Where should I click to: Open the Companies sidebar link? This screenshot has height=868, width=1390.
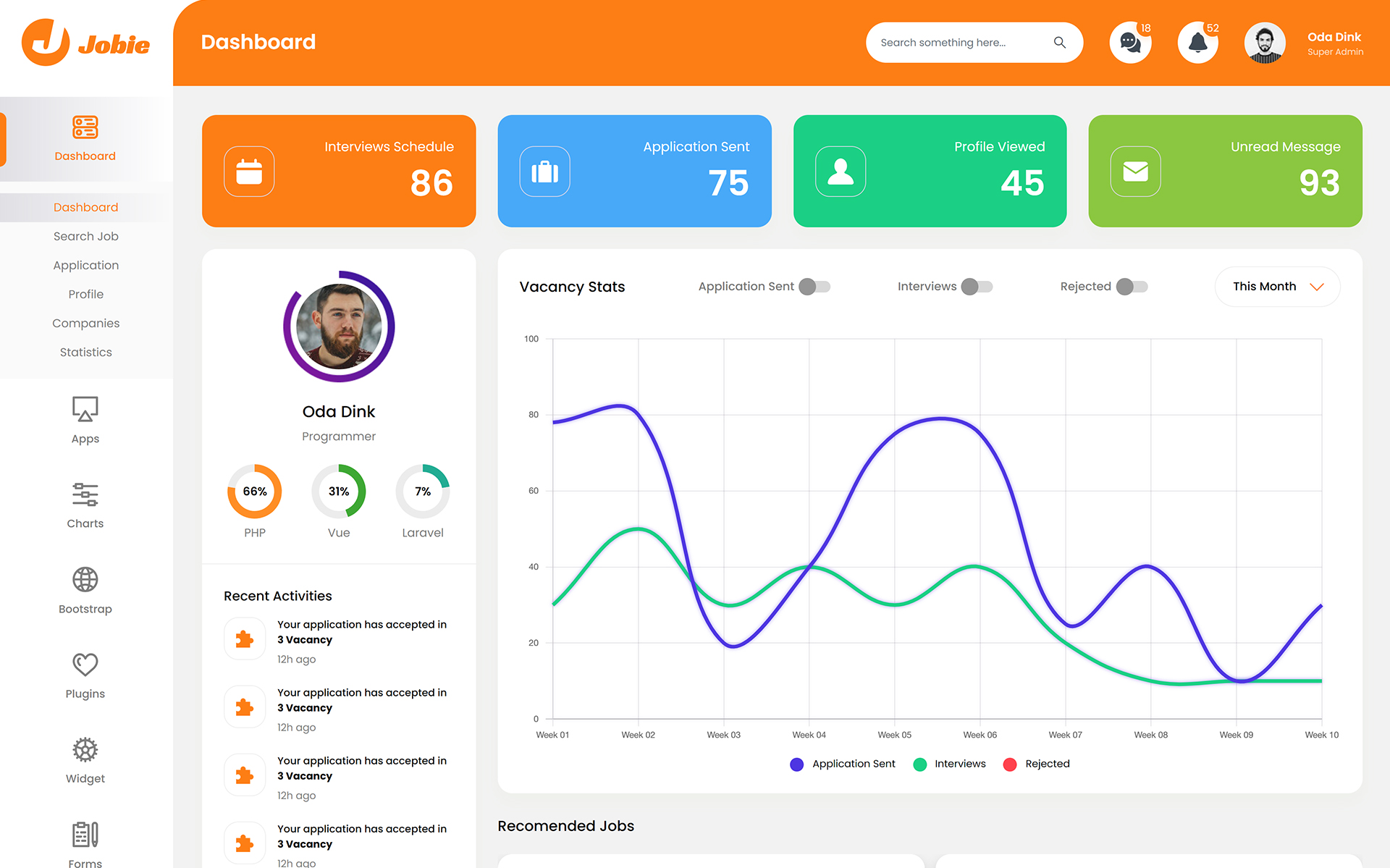click(85, 323)
